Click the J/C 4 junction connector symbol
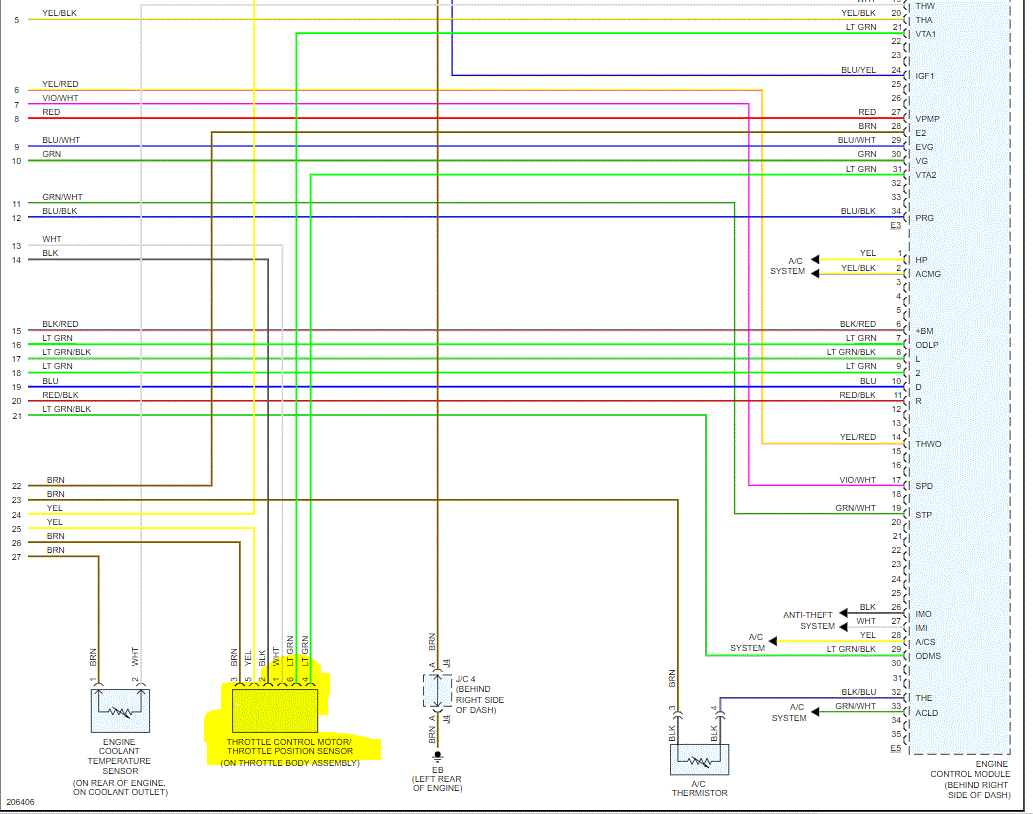 pos(437,691)
